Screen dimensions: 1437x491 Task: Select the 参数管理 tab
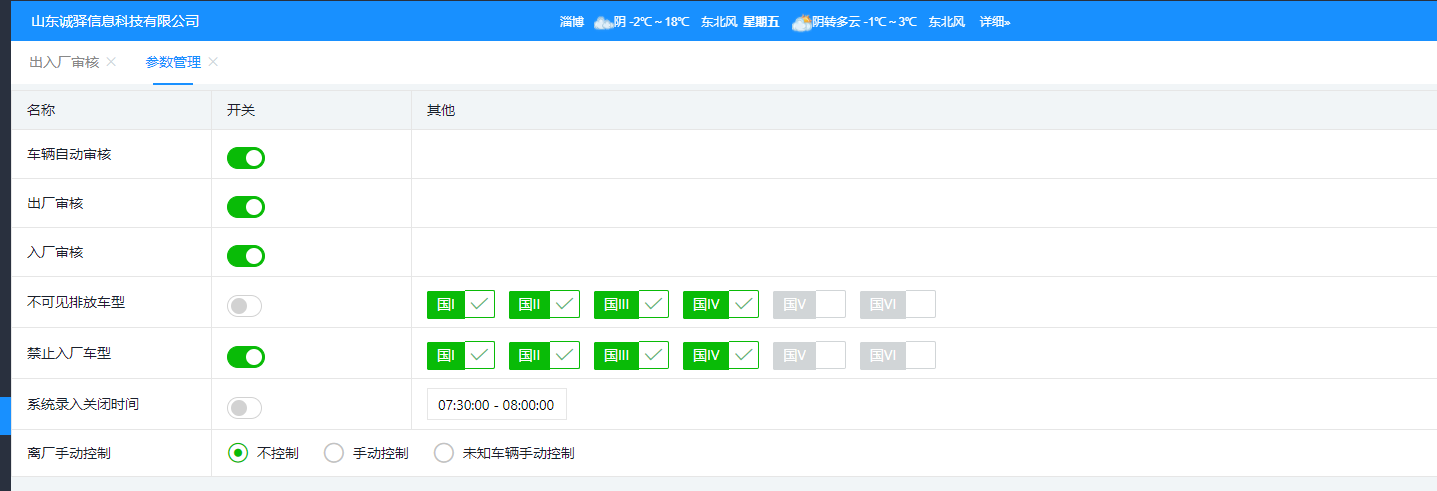pyautogui.click(x=173, y=62)
